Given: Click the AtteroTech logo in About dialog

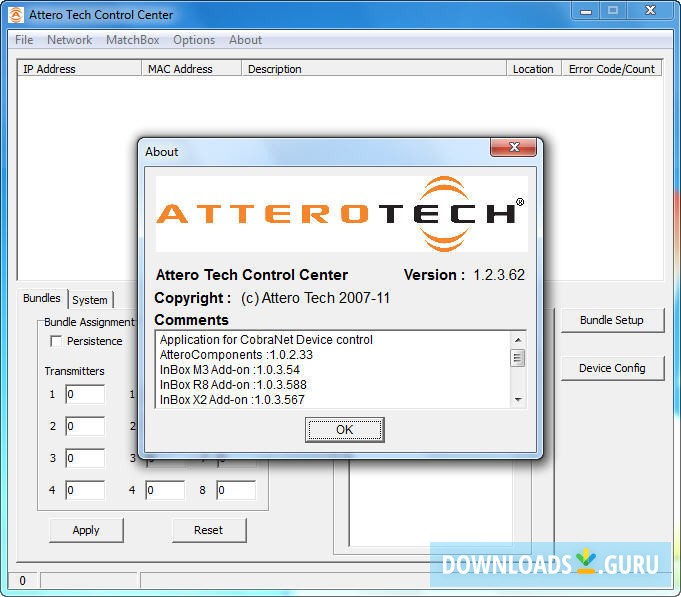Looking at the screenshot, I should [x=342, y=214].
